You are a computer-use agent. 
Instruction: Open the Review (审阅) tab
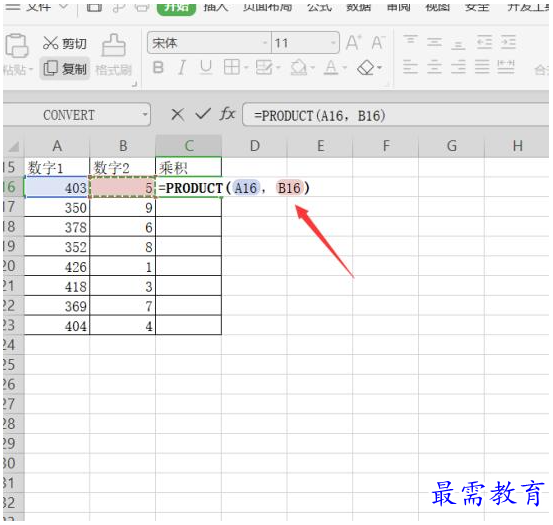tap(398, 8)
